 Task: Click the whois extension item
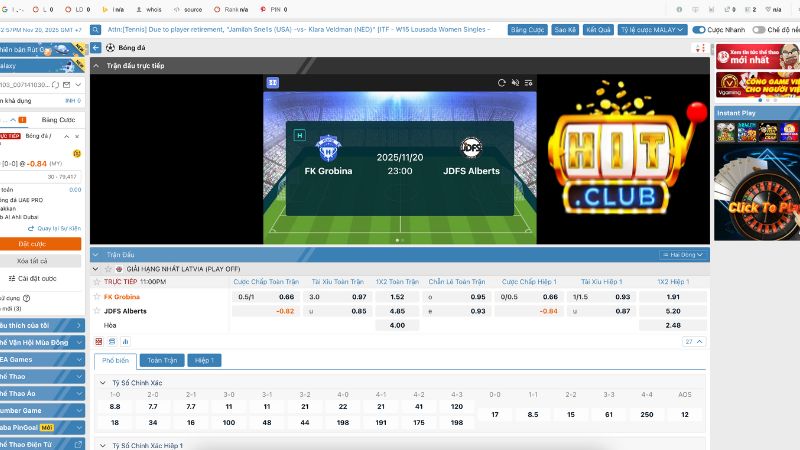[148, 10]
